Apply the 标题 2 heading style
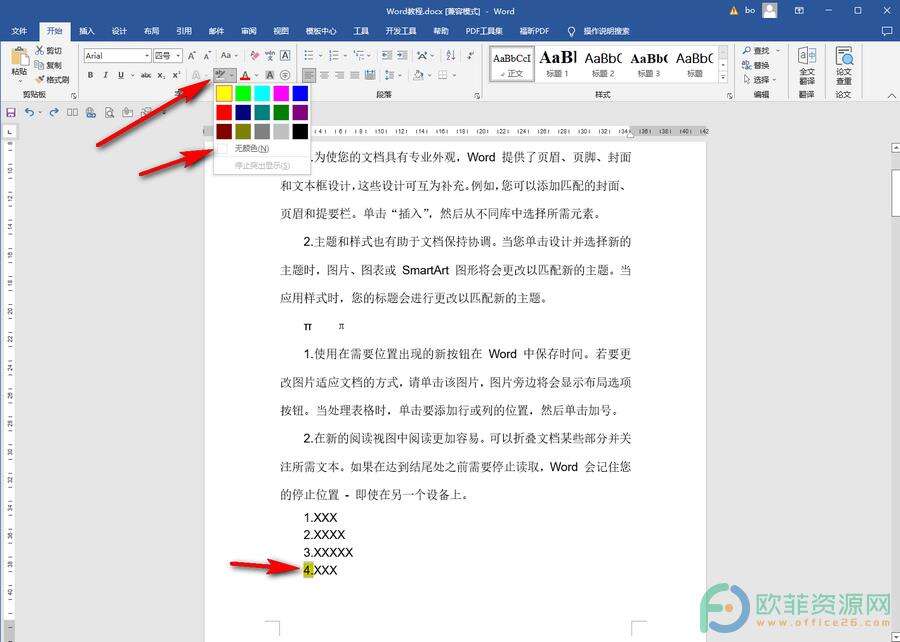 click(603, 64)
